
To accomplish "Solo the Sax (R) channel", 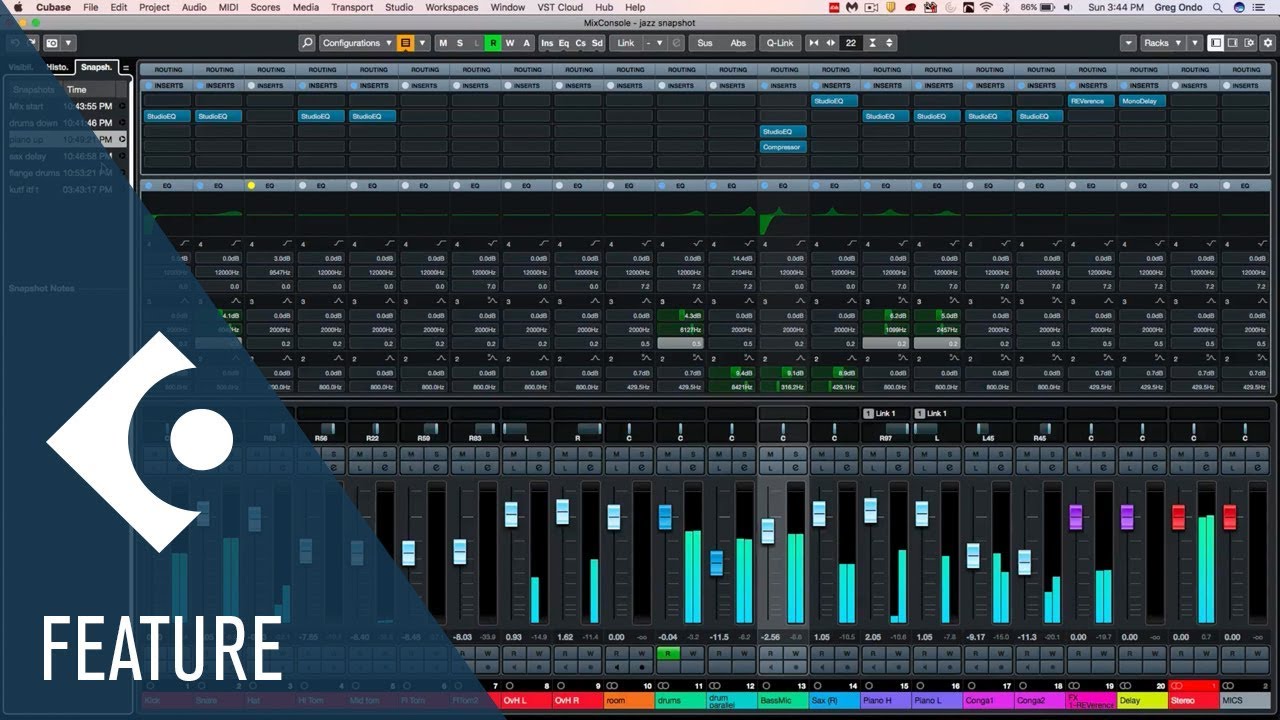I will (847, 454).
